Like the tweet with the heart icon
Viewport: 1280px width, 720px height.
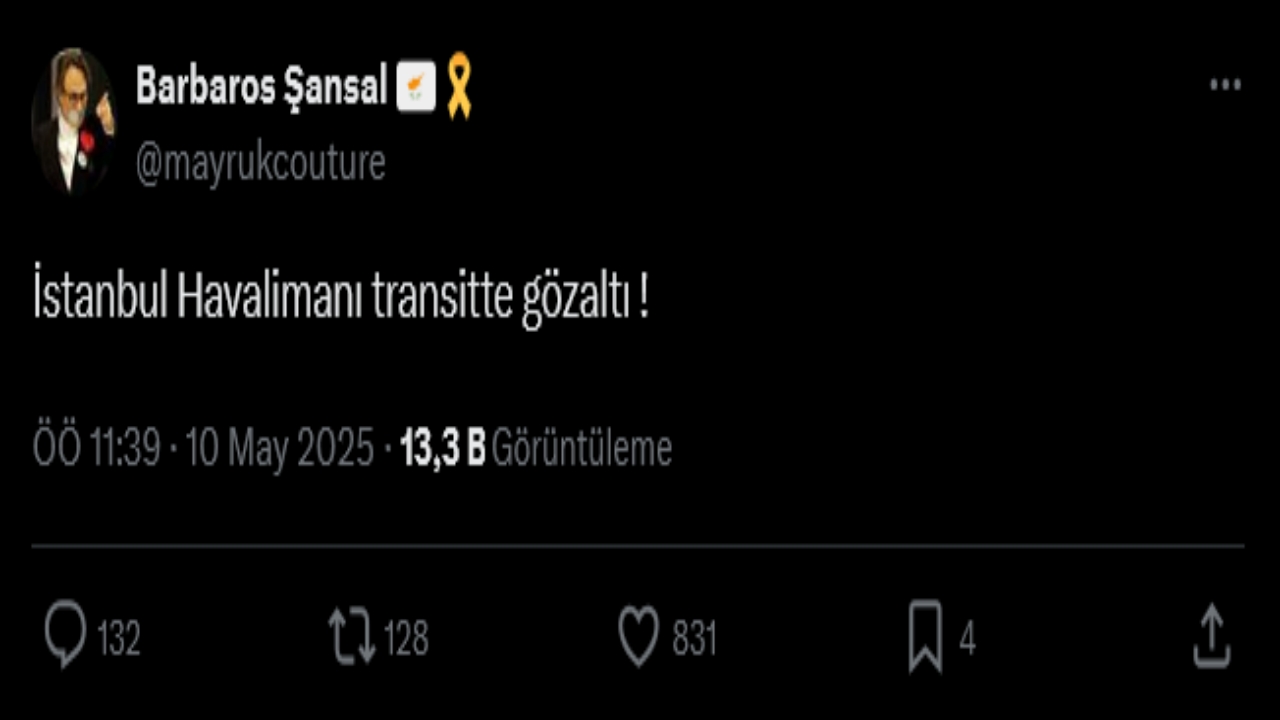coord(639,636)
